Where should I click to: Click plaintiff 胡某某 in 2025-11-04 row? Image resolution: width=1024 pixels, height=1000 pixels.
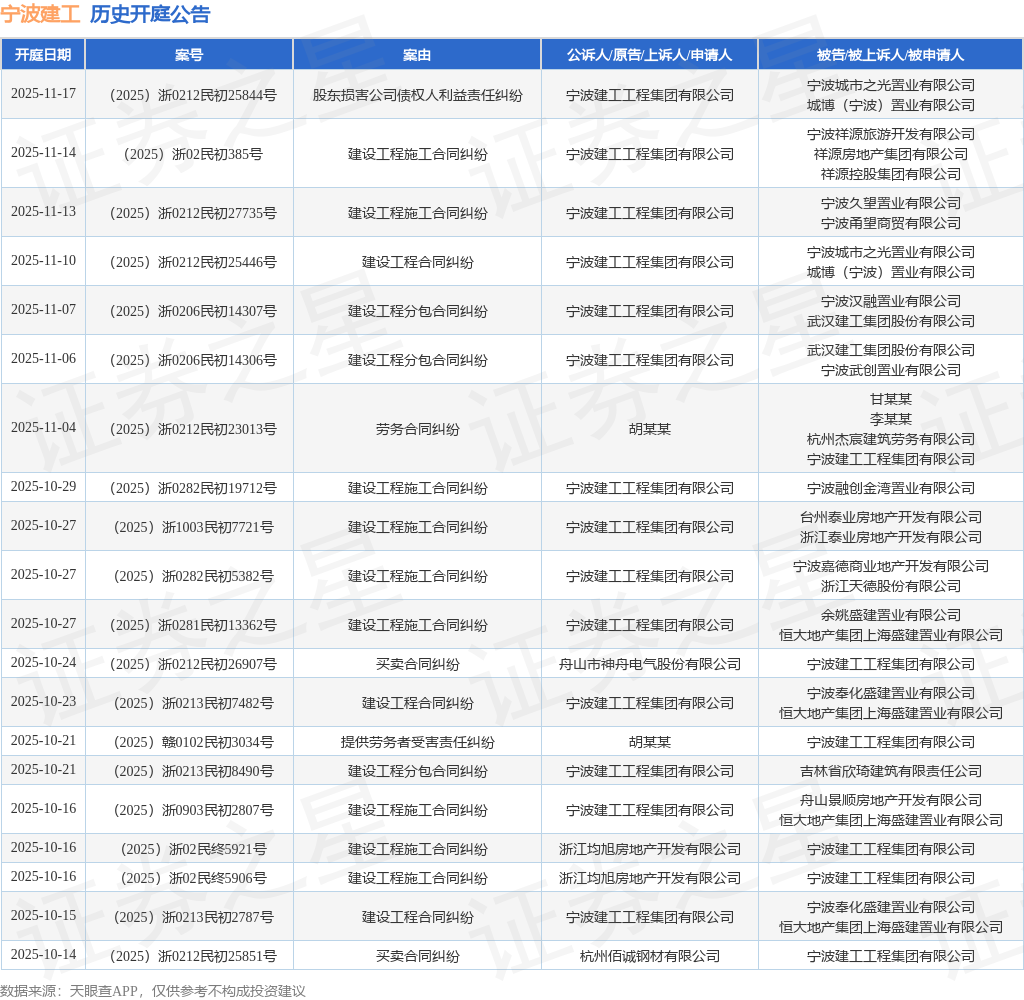(x=649, y=429)
